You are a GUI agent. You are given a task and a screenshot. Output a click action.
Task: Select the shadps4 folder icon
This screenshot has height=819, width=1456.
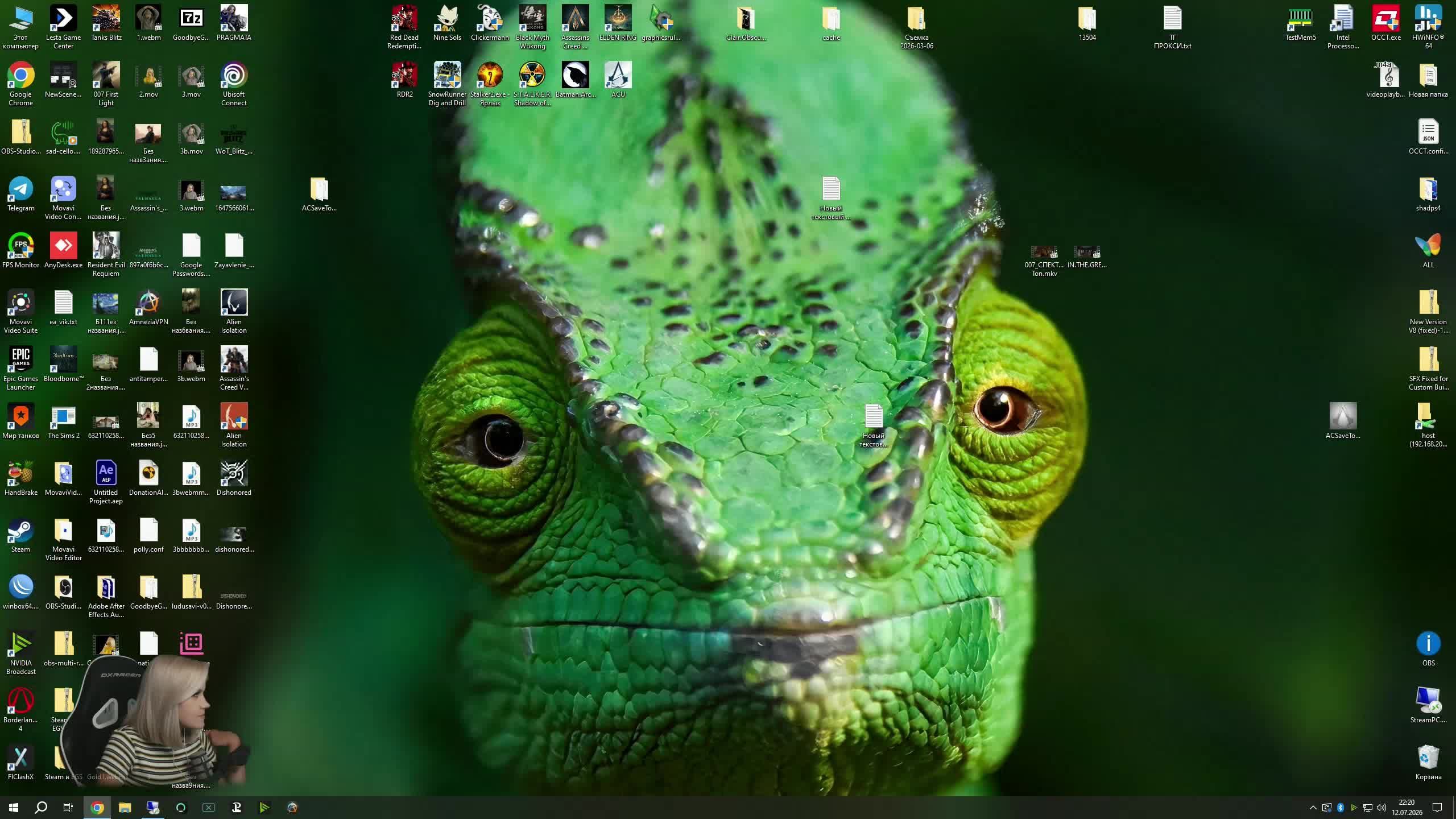pos(1428,193)
